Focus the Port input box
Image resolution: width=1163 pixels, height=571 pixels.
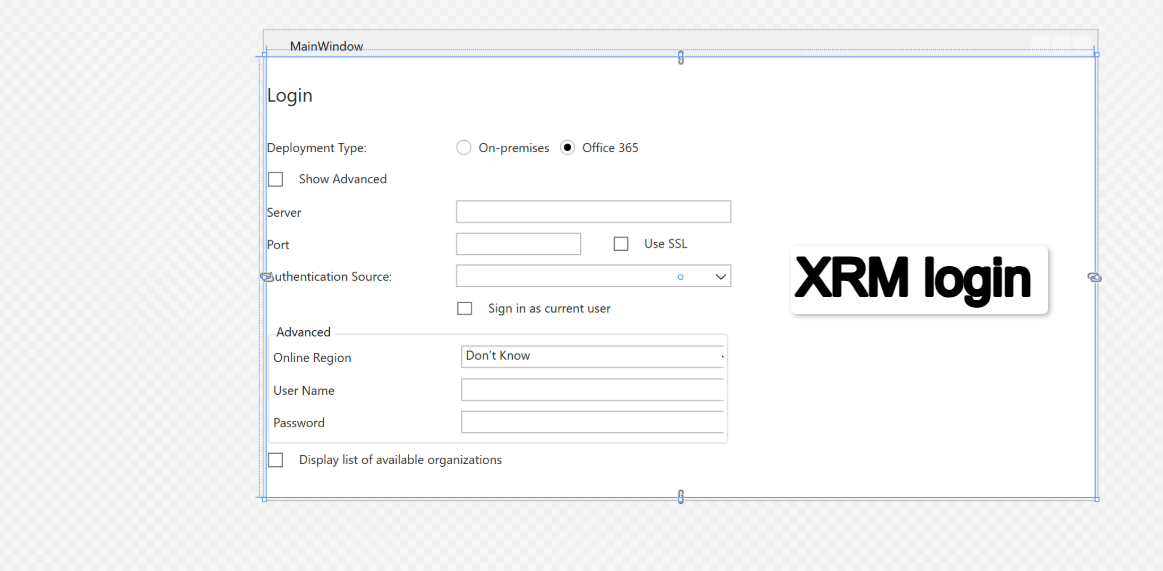pos(518,244)
